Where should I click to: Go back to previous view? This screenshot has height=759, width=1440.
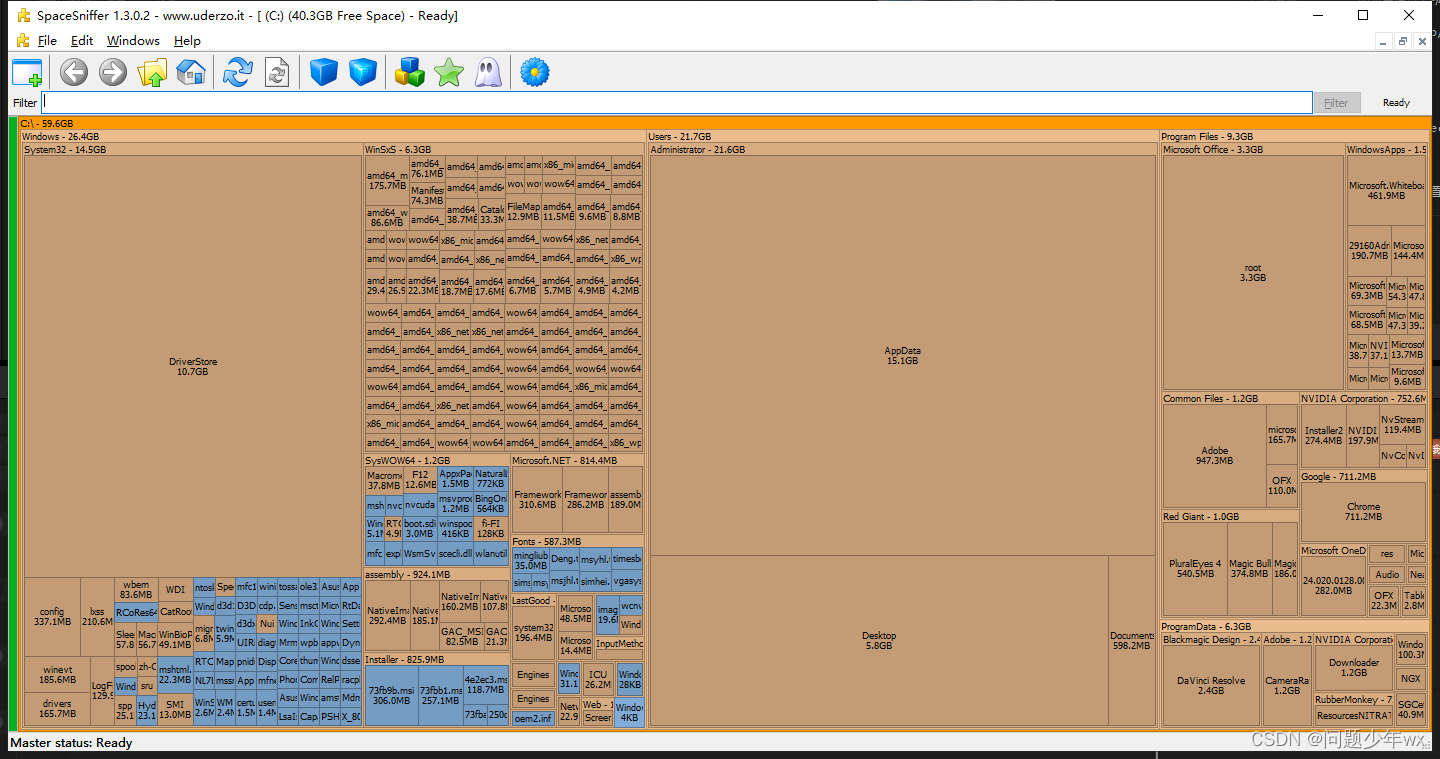(x=74, y=72)
